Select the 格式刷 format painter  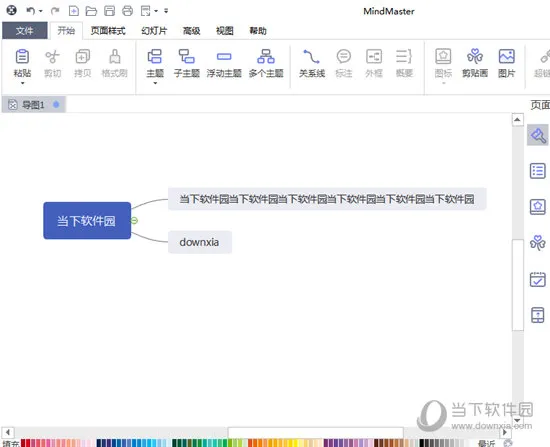click(114, 63)
